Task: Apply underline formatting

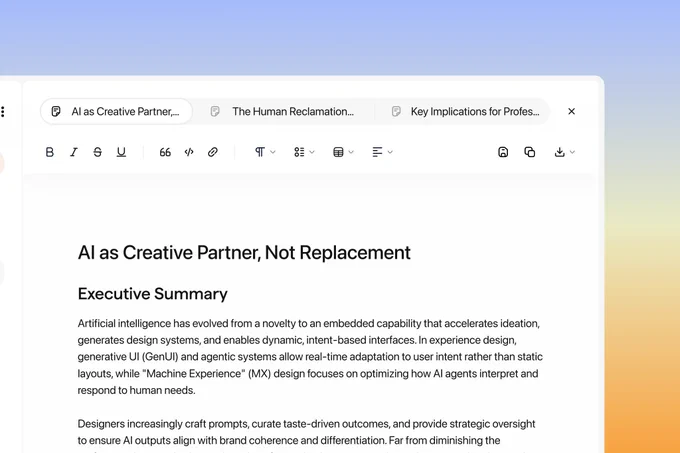Action: click(121, 152)
